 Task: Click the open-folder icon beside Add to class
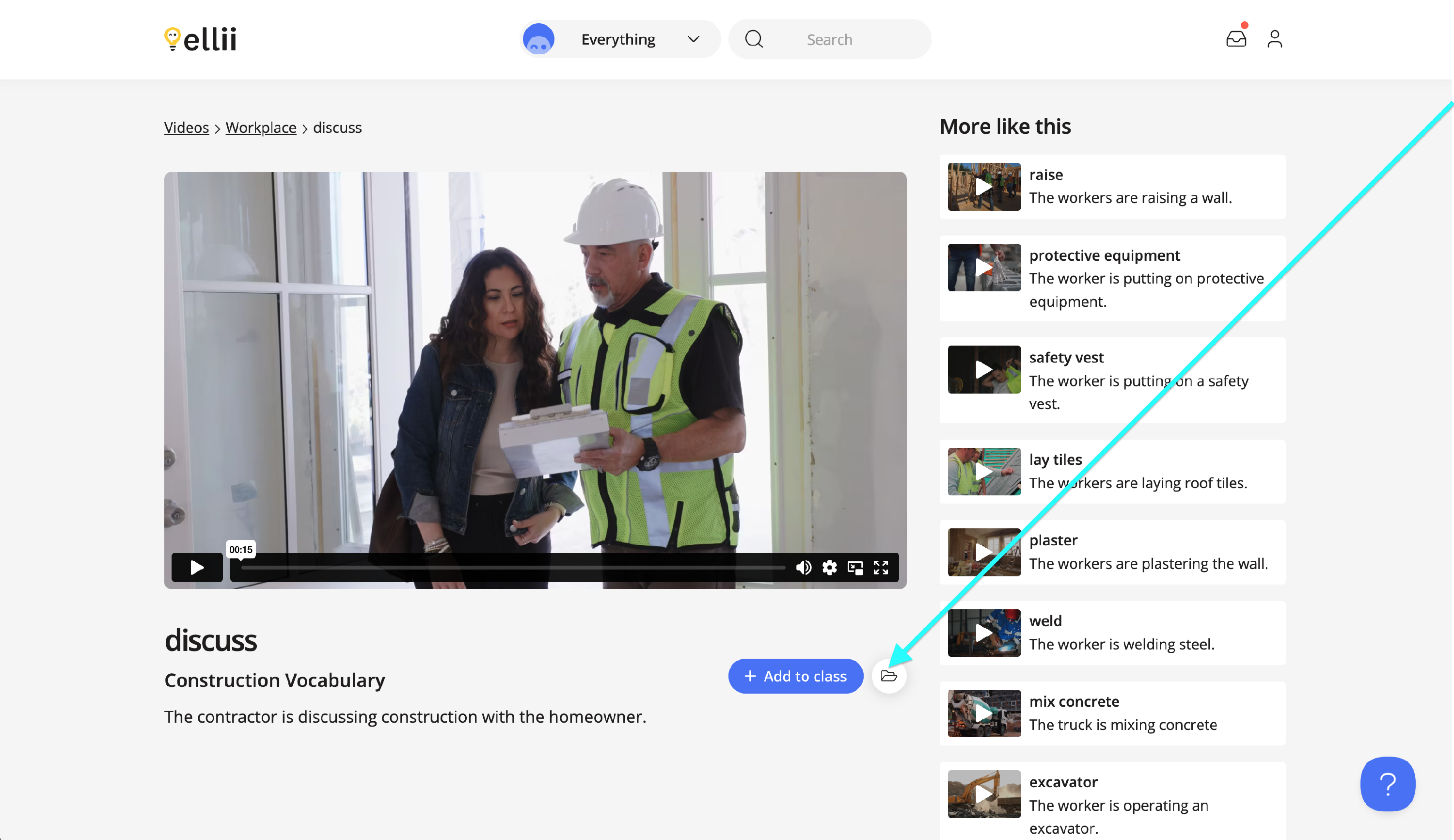(x=888, y=676)
